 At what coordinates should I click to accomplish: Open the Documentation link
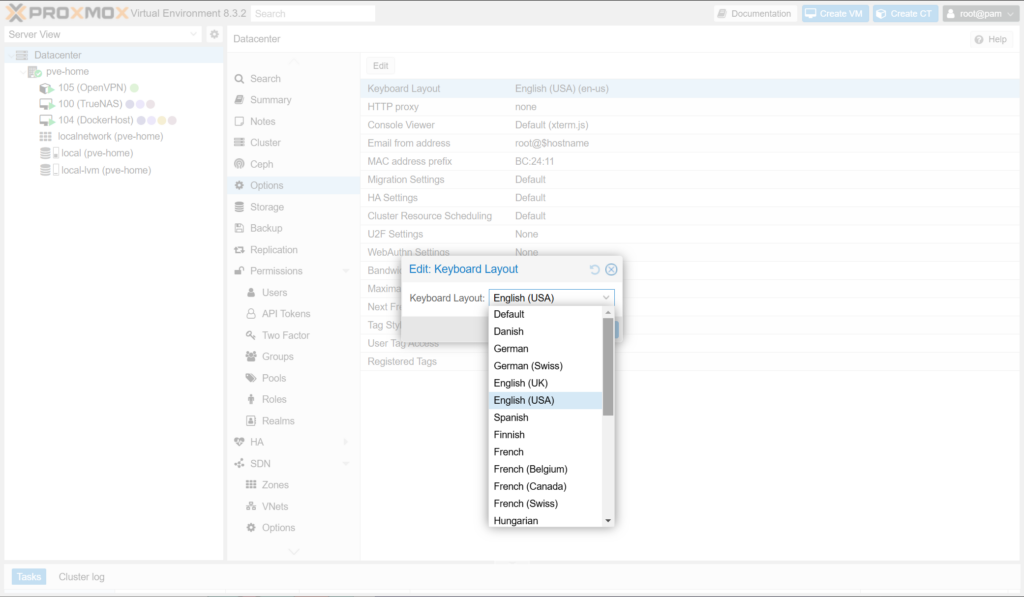(754, 14)
